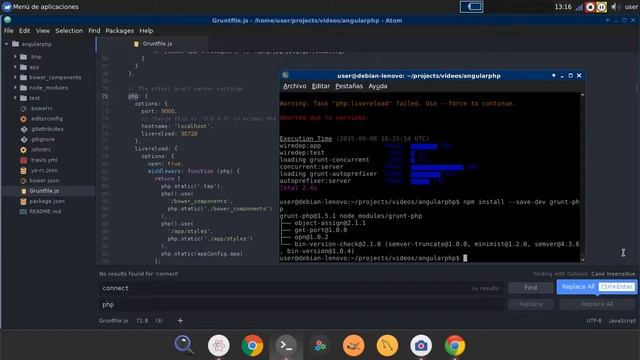Click the yellow feather app icon in dock
This screenshot has width=640, height=360.
point(387,346)
